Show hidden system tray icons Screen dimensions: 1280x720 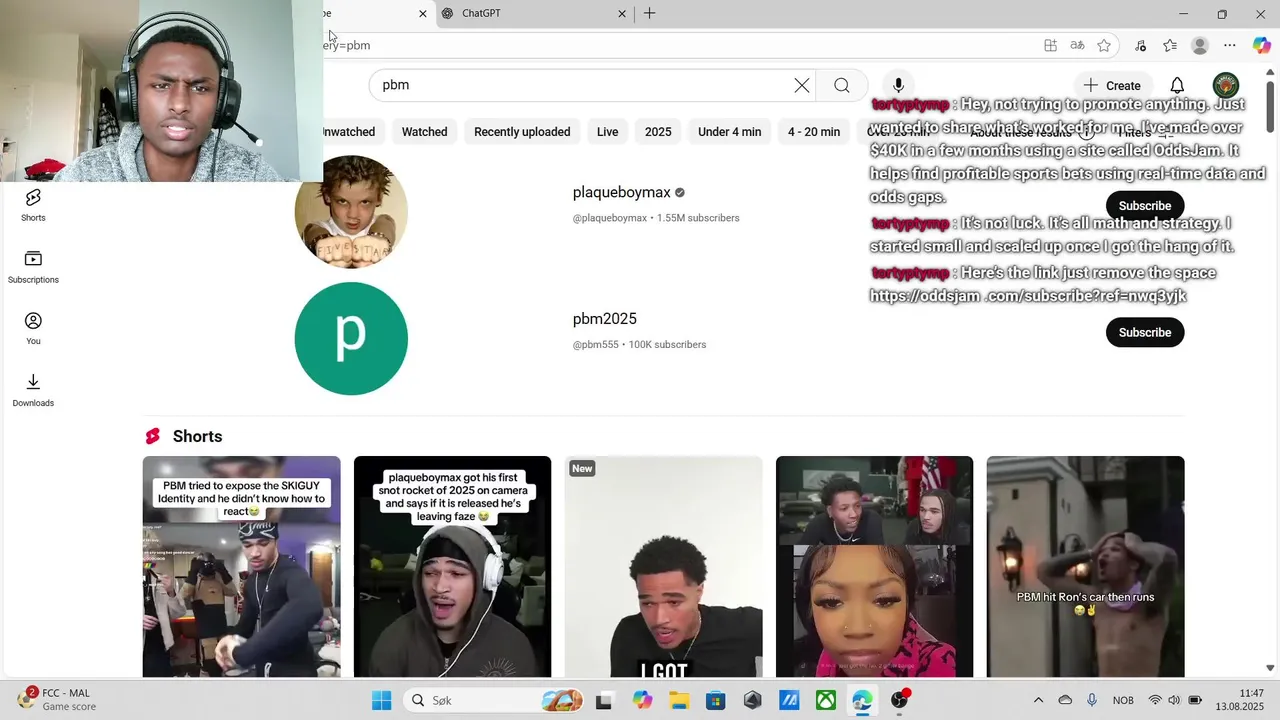(1038, 701)
